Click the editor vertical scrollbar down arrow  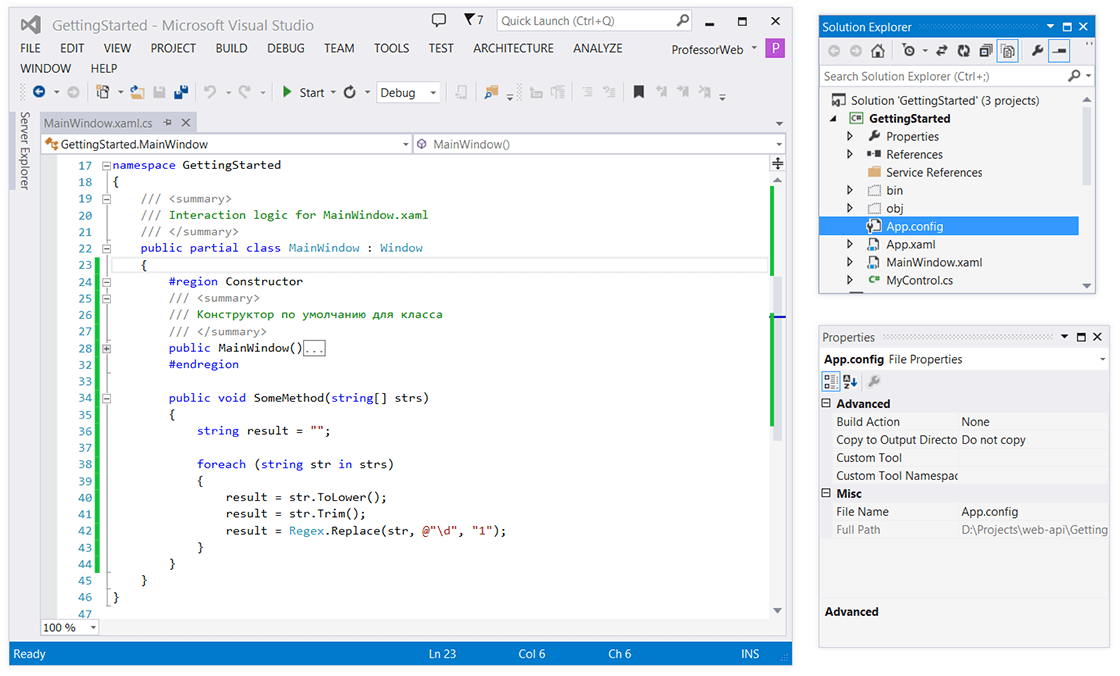tap(778, 610)
